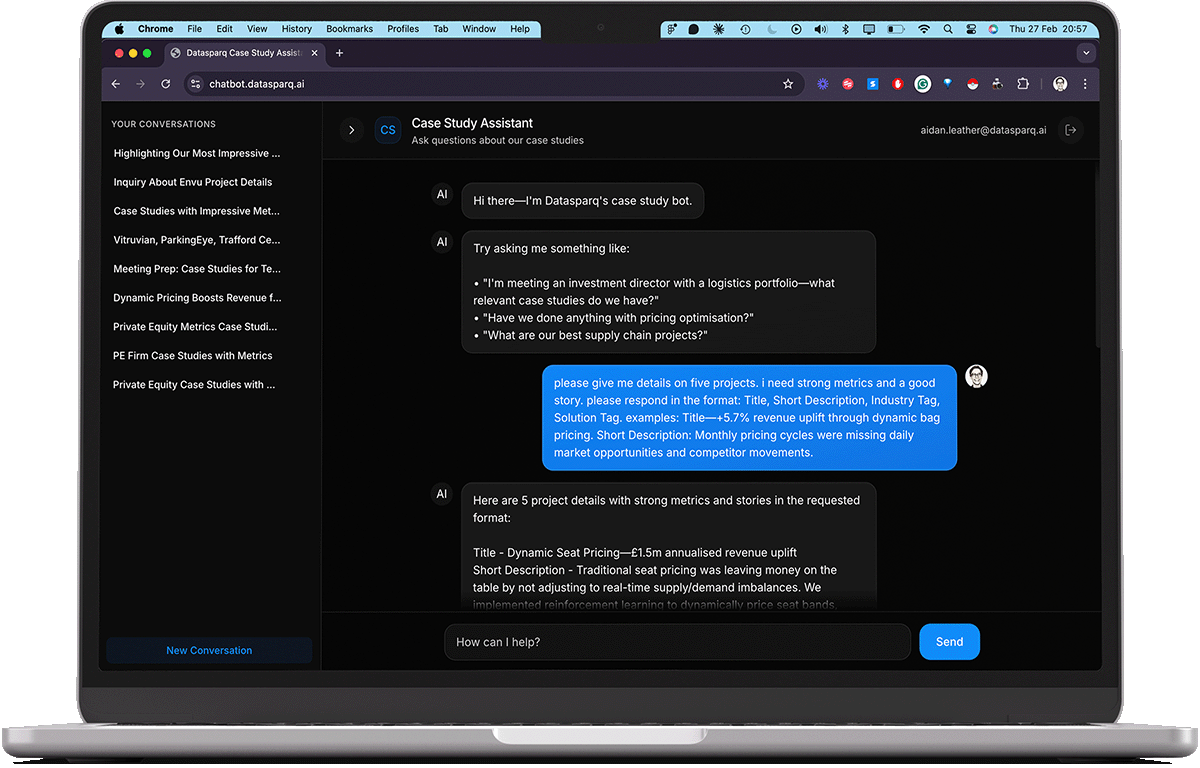Toggle Focus moon icon in menu bar
Image resolution: width=1200 pixels, height=768 pixels.
point(771,29)
